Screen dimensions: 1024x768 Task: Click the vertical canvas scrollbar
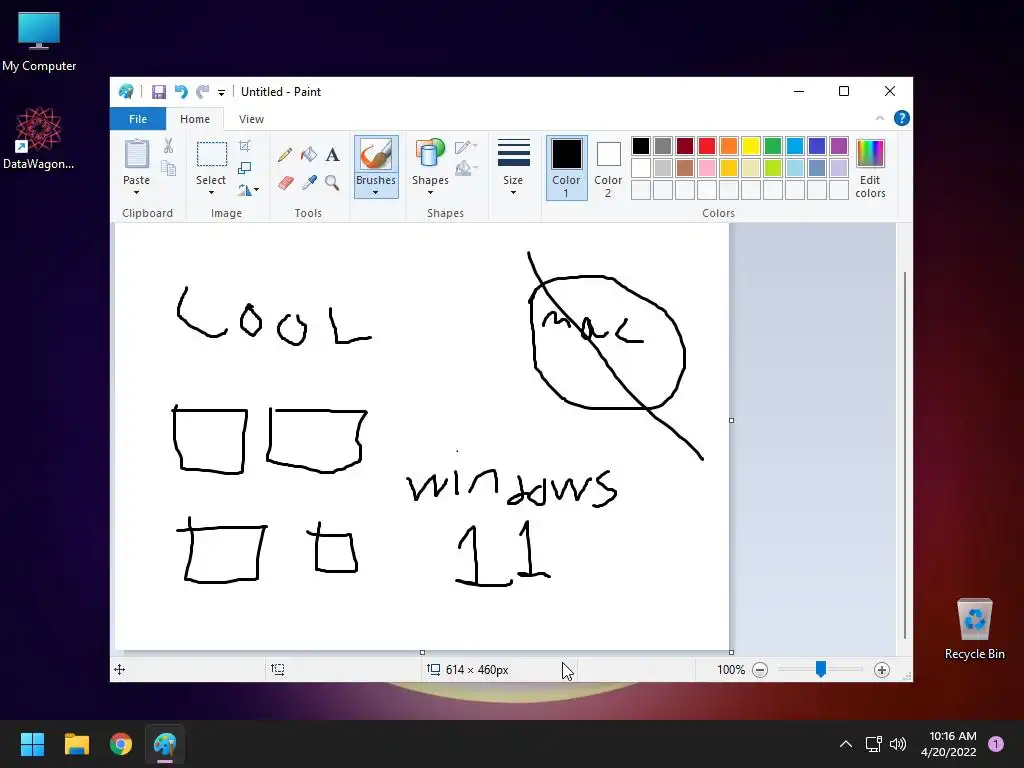pos(904,456)
